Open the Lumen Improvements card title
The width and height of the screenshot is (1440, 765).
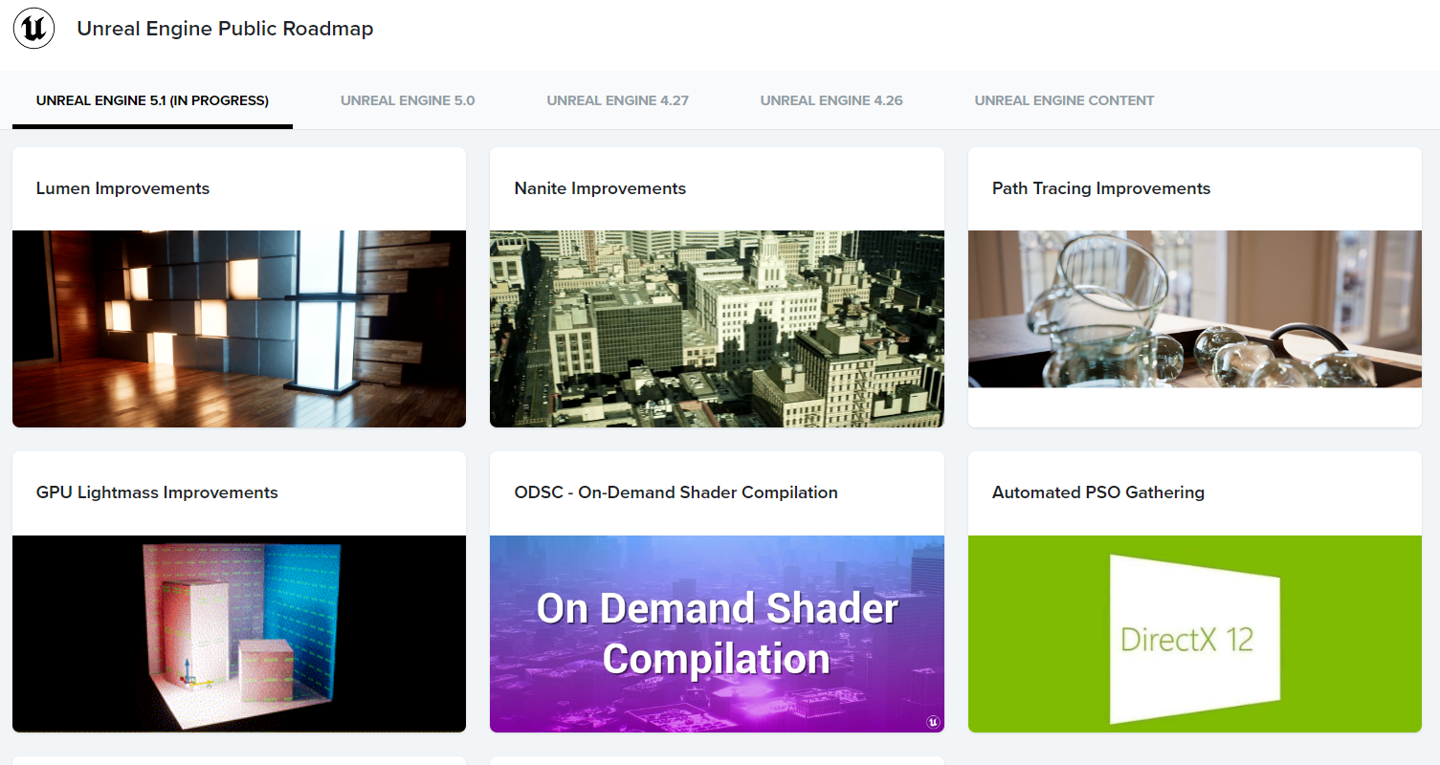click(123, 188)
